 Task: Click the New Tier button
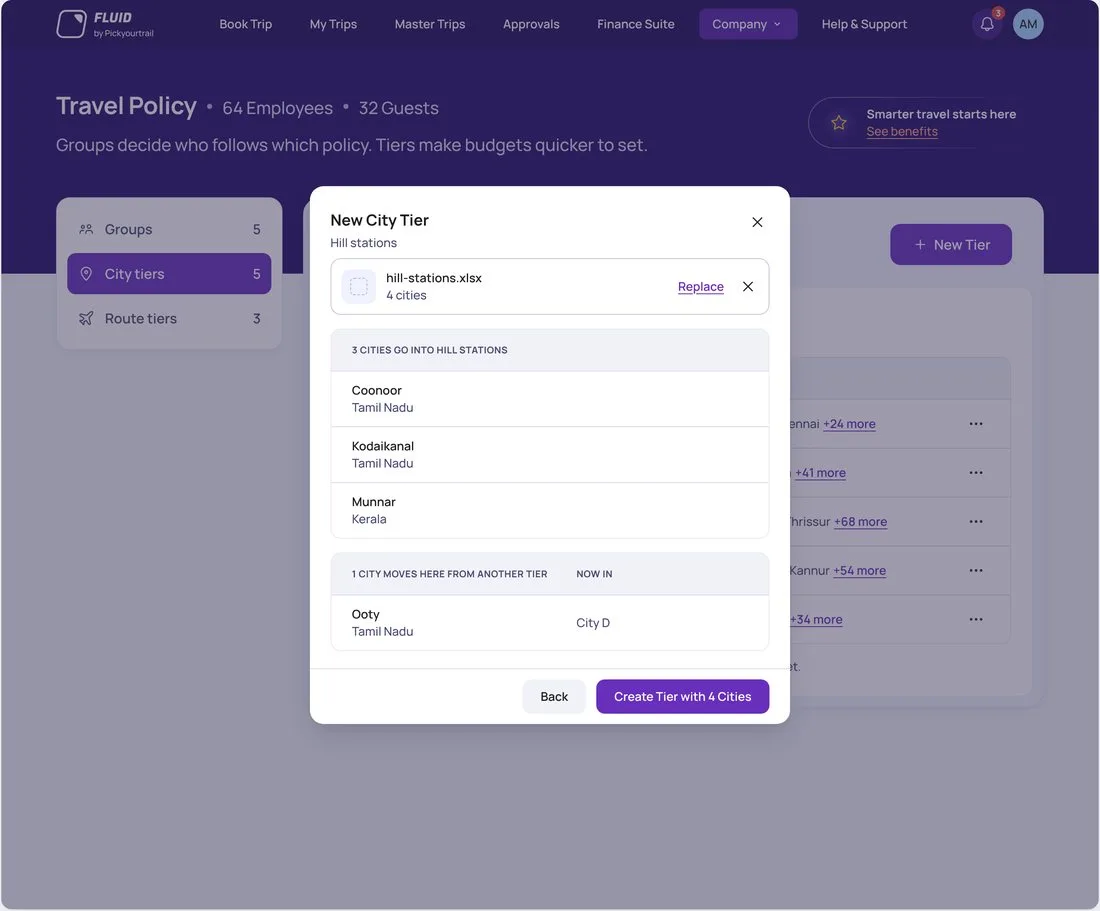click(x=951, y=245)
